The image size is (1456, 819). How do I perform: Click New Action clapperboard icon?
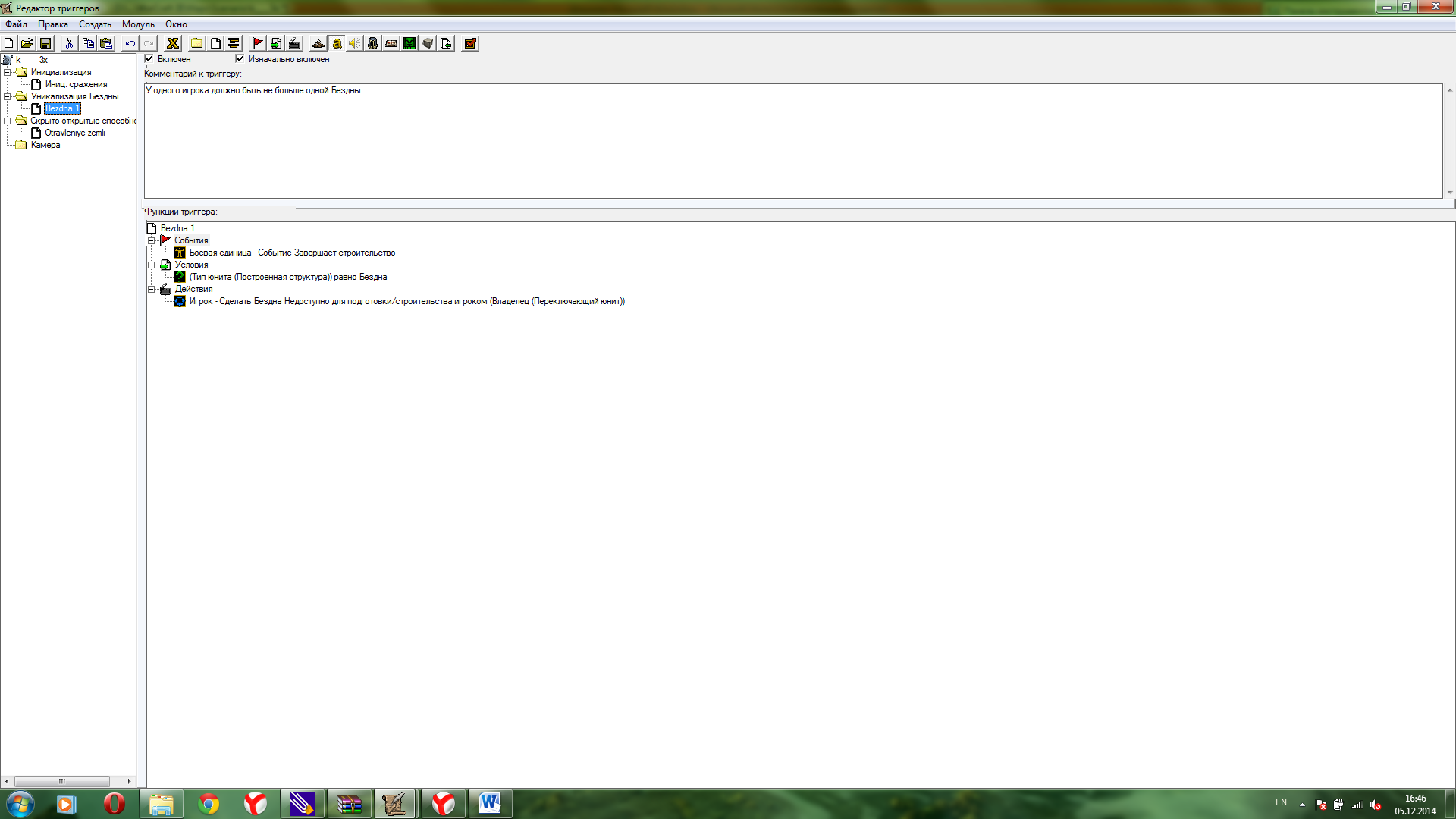[294, 43]
